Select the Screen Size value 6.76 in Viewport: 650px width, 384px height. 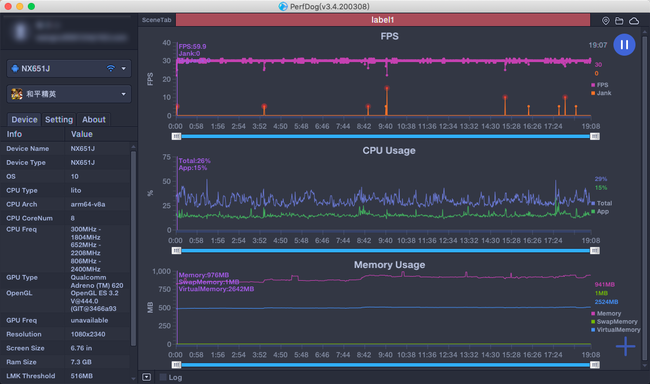click(81, 348)
